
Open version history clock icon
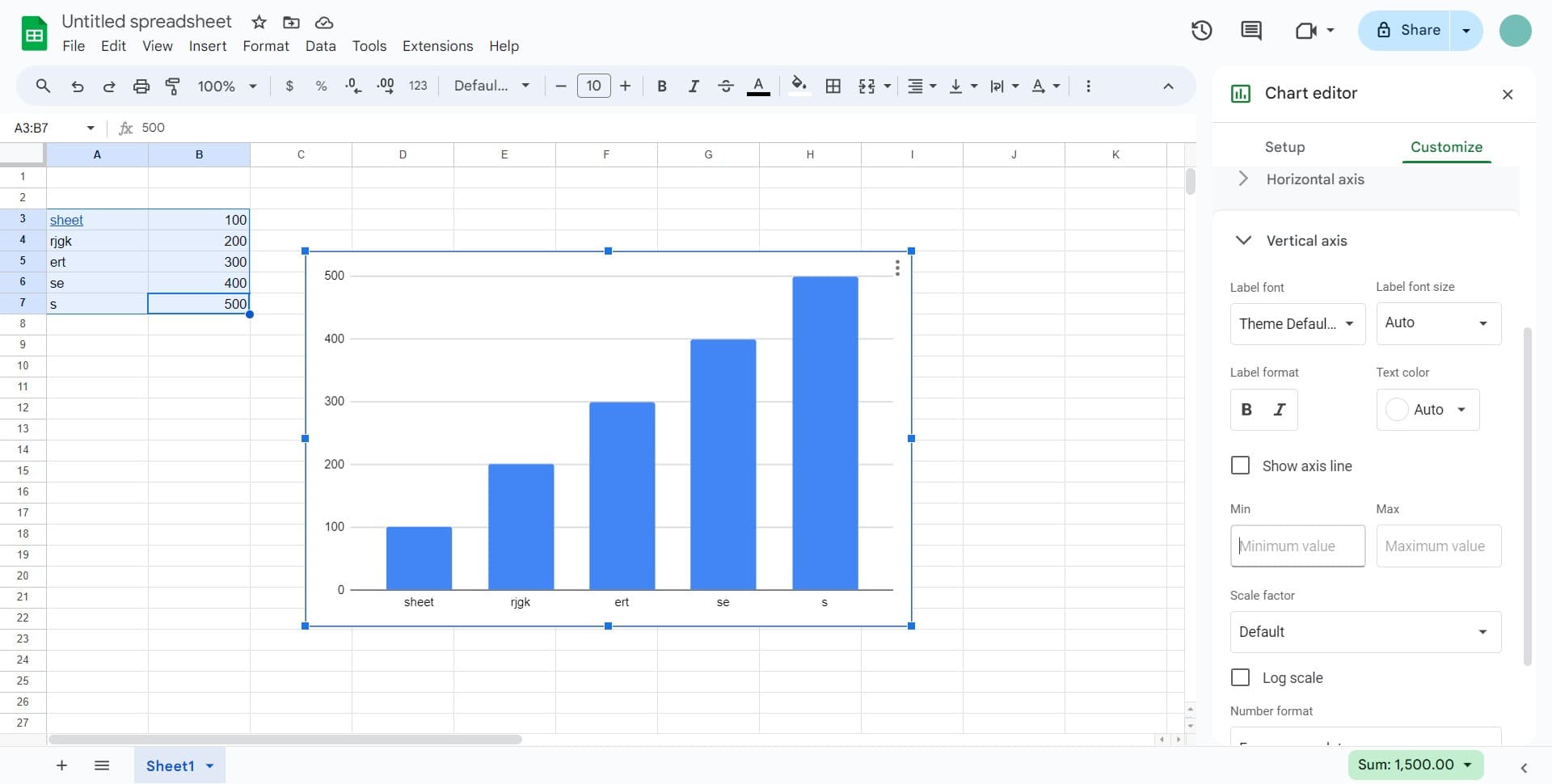1201,31
